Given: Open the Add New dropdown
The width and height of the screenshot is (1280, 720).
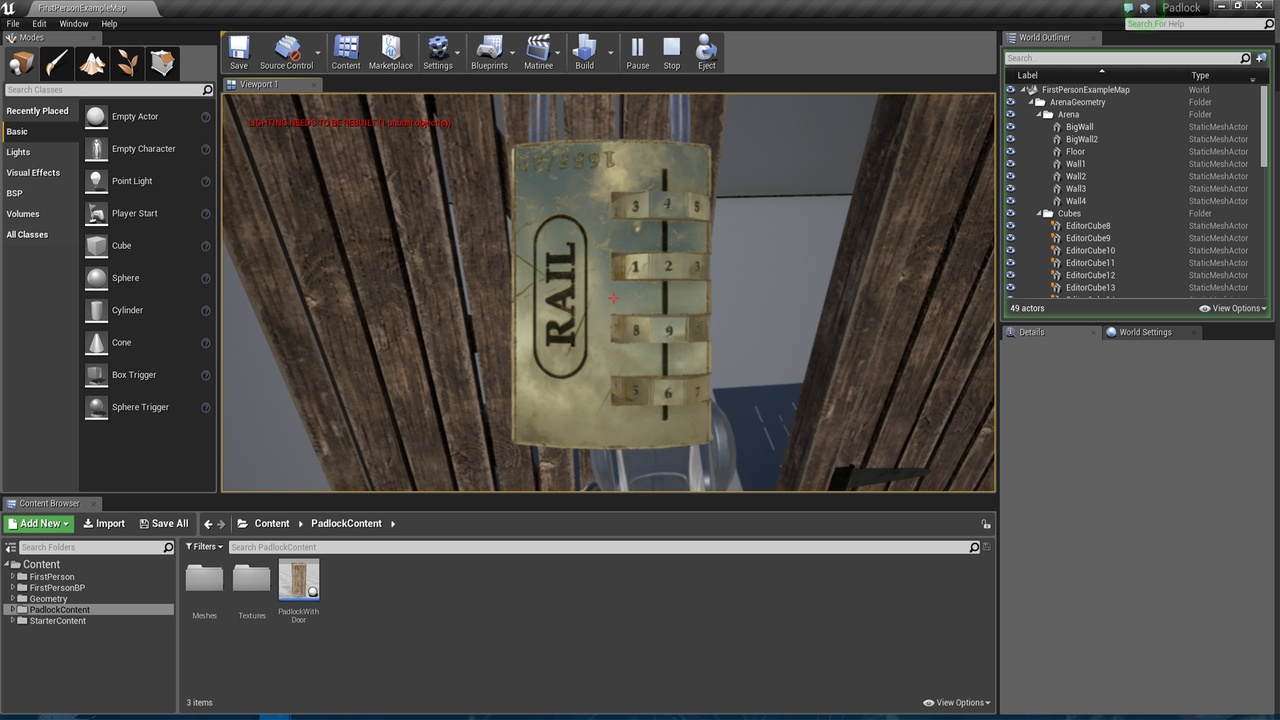Looking at the screenshot, I should click(x=39, y=524).
